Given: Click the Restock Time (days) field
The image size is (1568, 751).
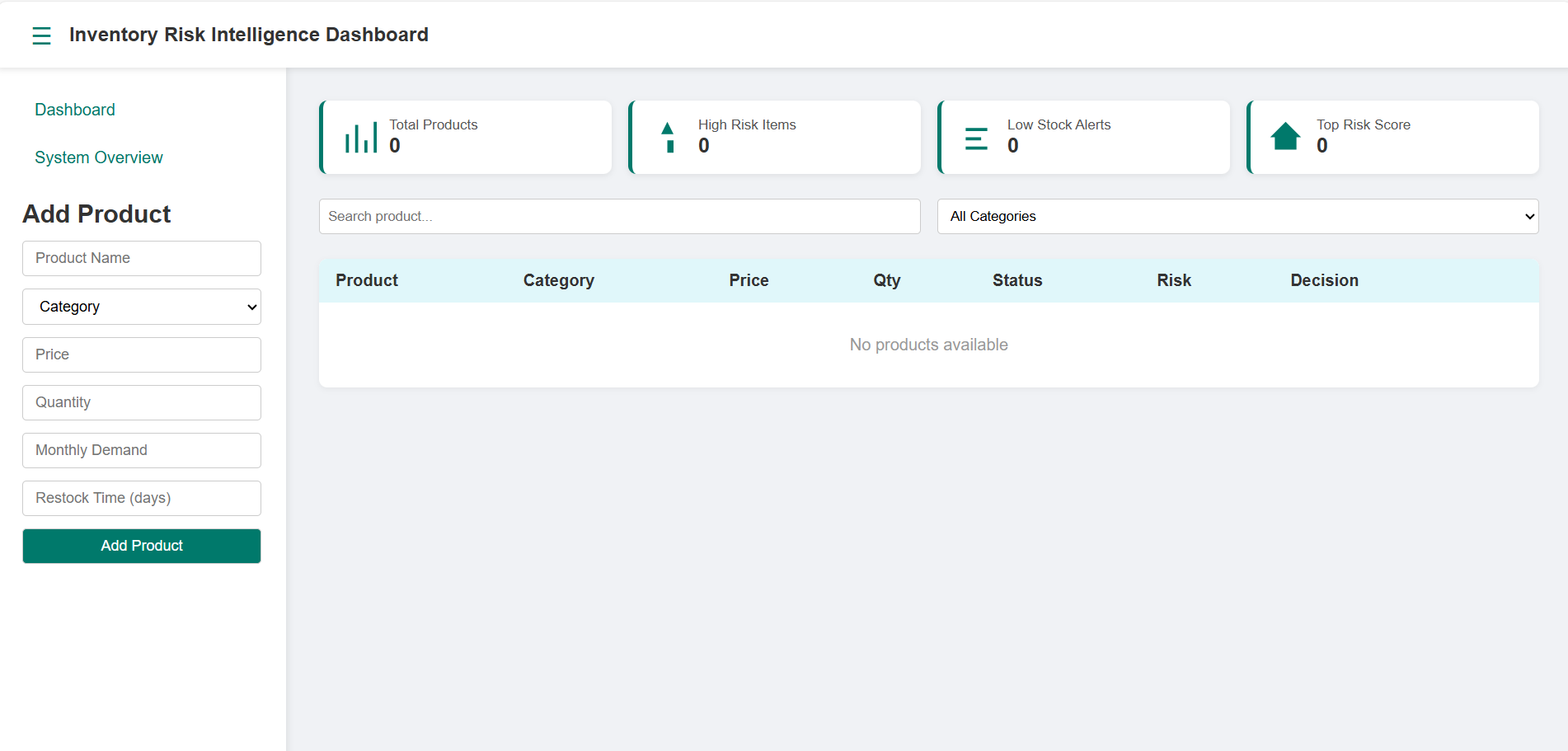Looking at the screenshot, I should coord(141,498).
